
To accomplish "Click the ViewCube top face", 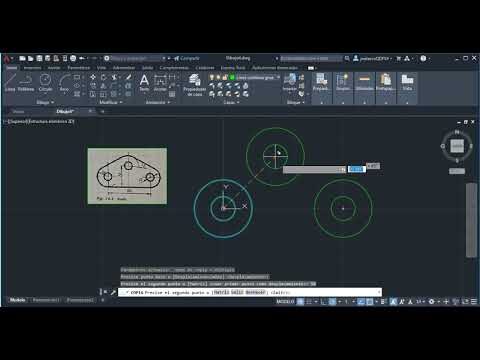I will coord(457,146).
